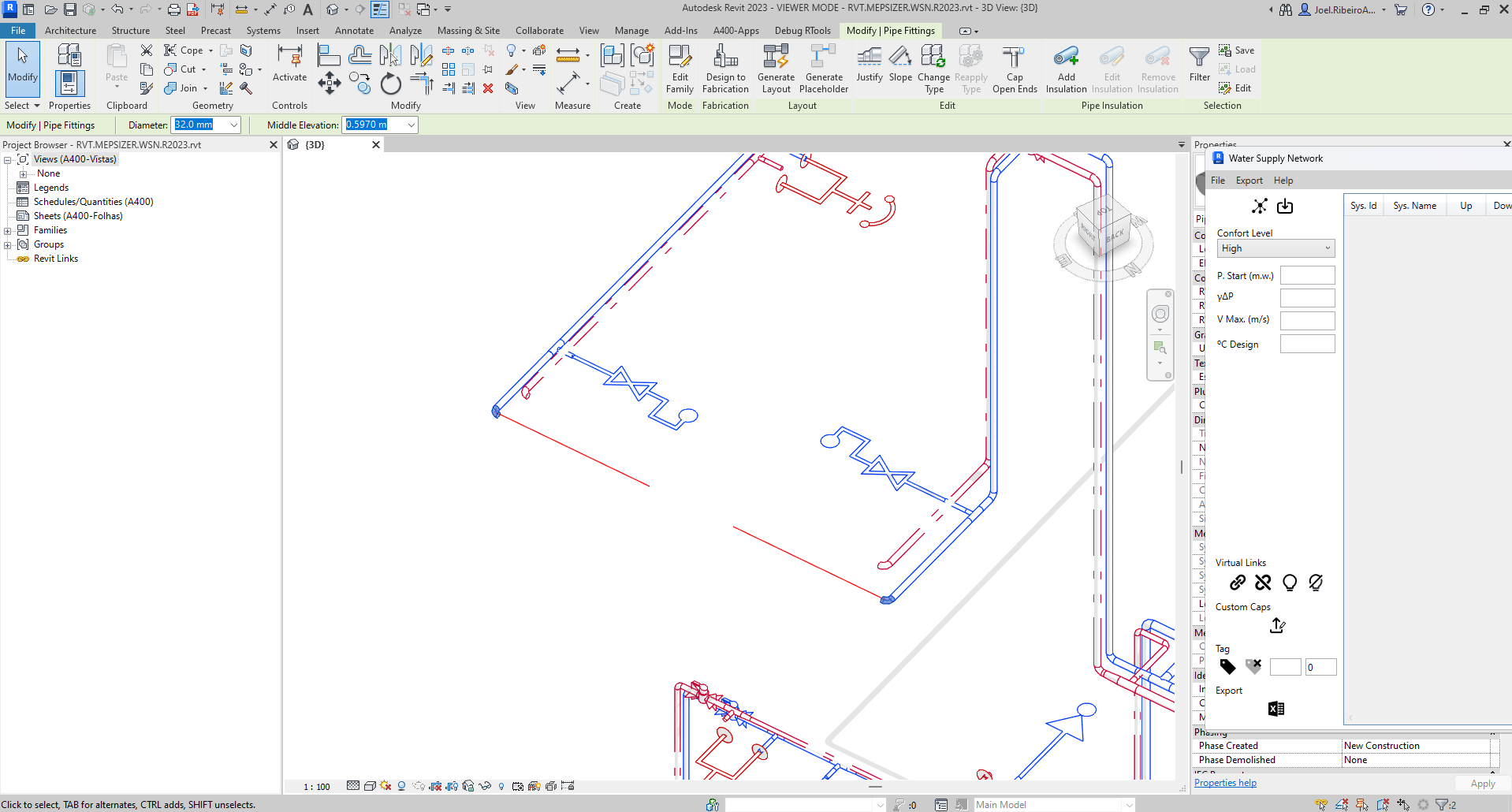Click the Design to Fabrication icon

coord(725,69)
